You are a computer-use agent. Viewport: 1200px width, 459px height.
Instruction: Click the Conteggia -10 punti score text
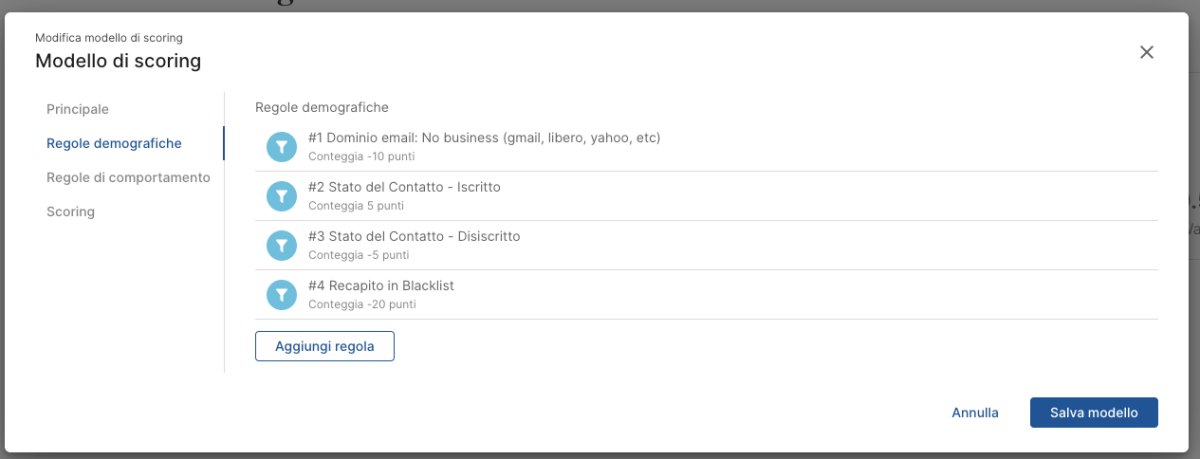pos(361,157)
